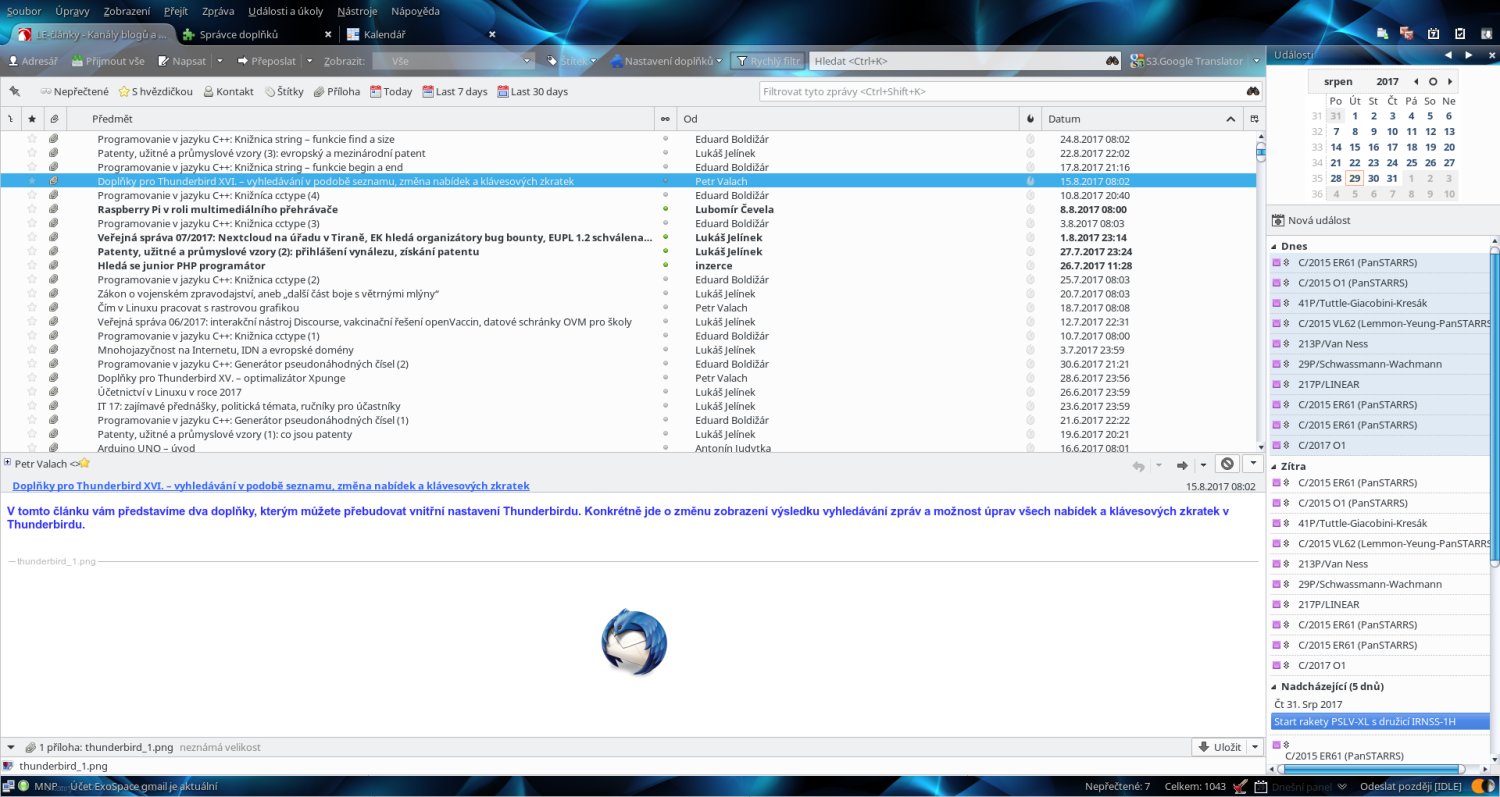
Task: Toggle Příloha attachment filter
Action: pos(336,91)
